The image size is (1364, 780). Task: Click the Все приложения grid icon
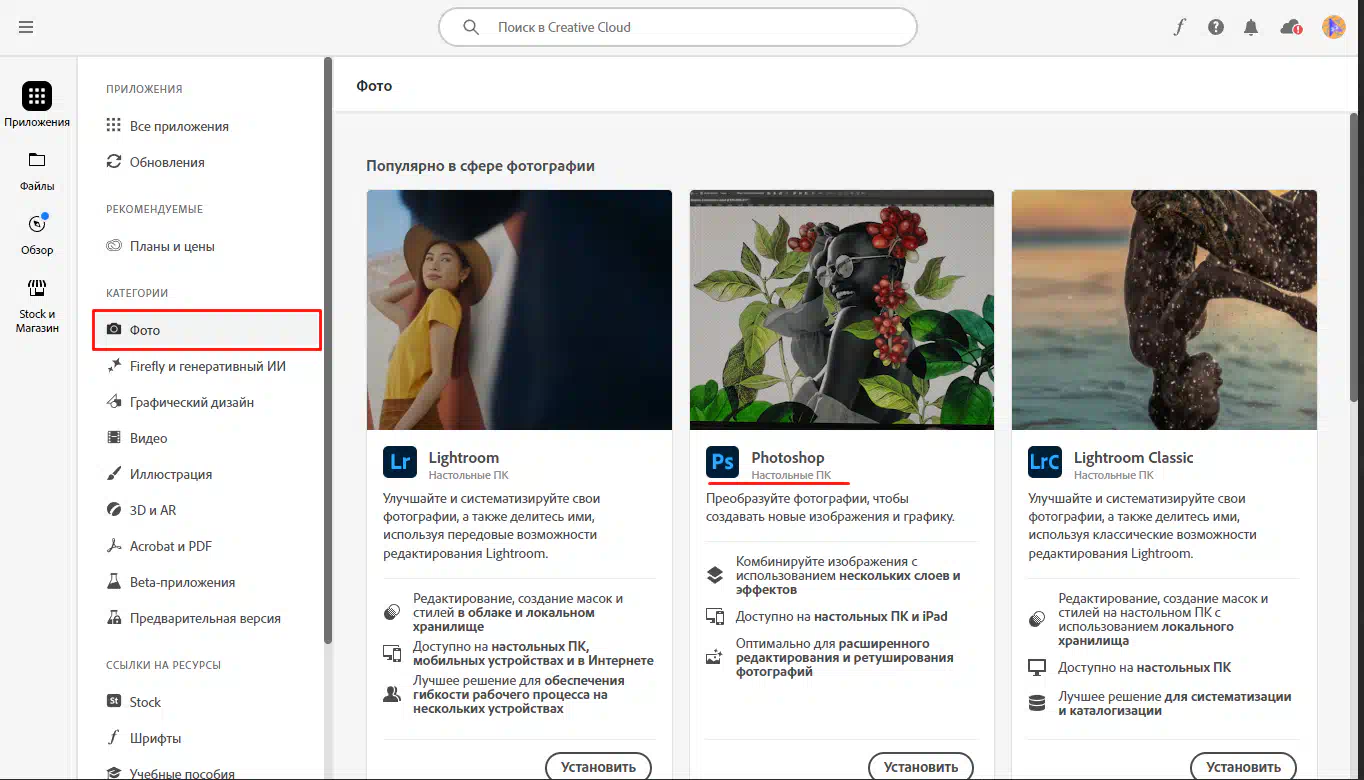click(114, 126)
